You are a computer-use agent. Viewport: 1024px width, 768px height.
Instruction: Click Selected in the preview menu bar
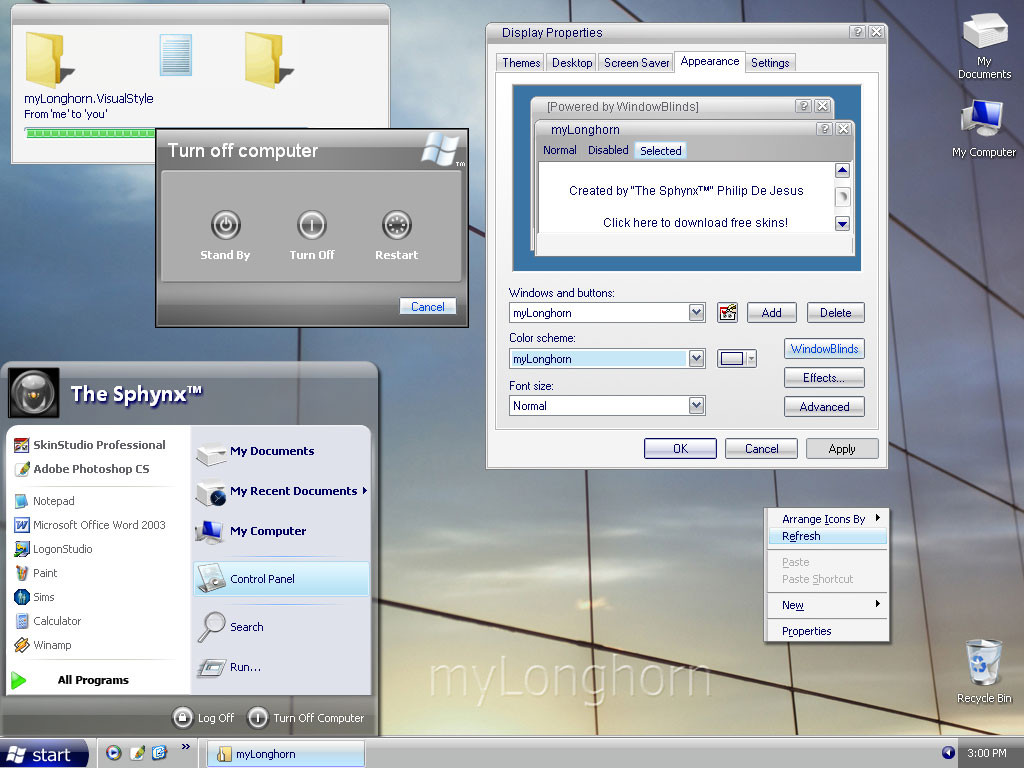coord(660,151)
